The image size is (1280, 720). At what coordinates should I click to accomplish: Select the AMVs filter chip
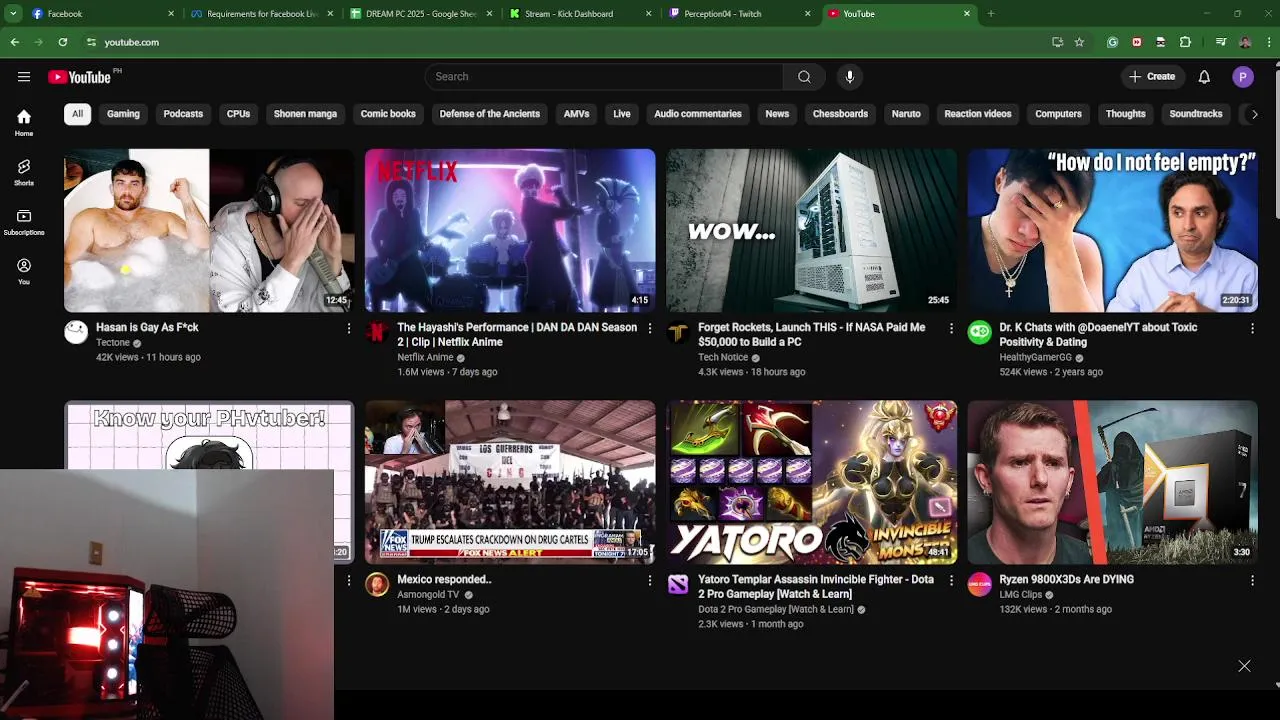(x=576, y=114)
